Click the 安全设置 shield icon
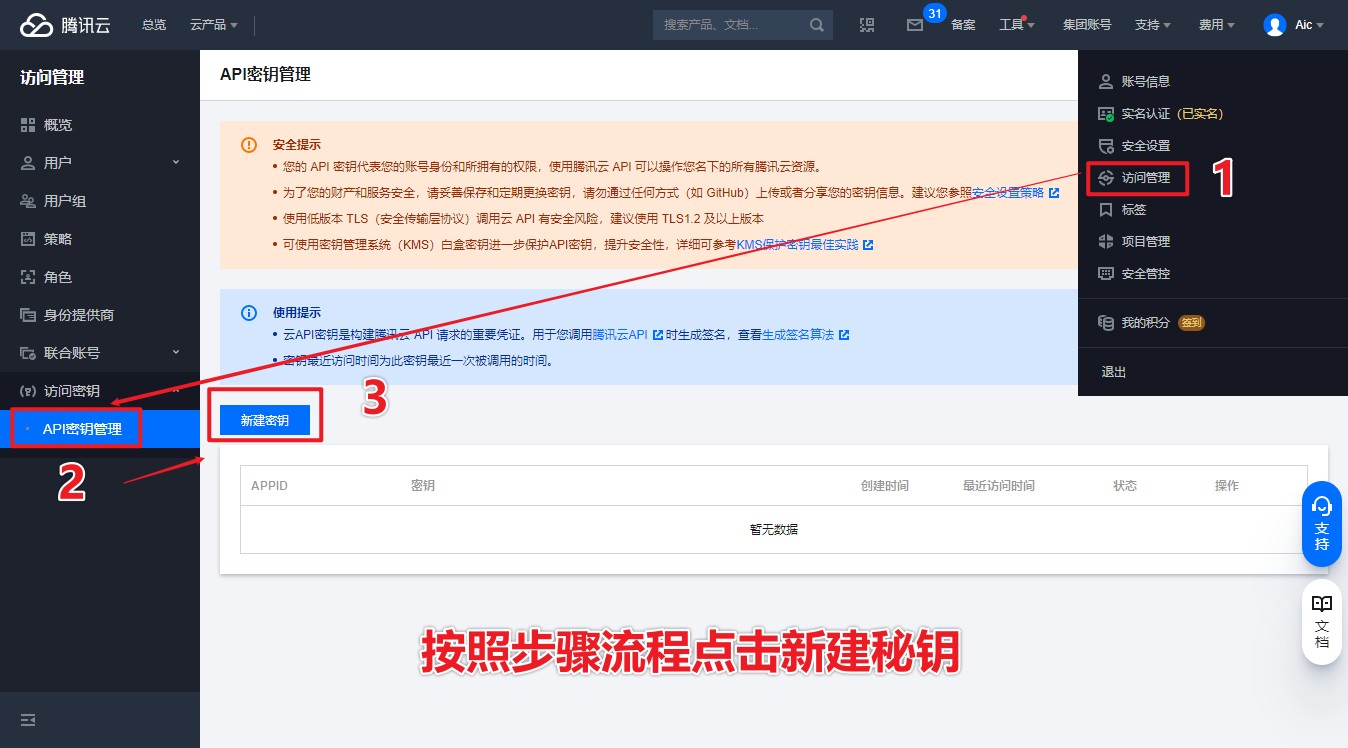Screen dimensions: 1348x748 (1105, 146)
